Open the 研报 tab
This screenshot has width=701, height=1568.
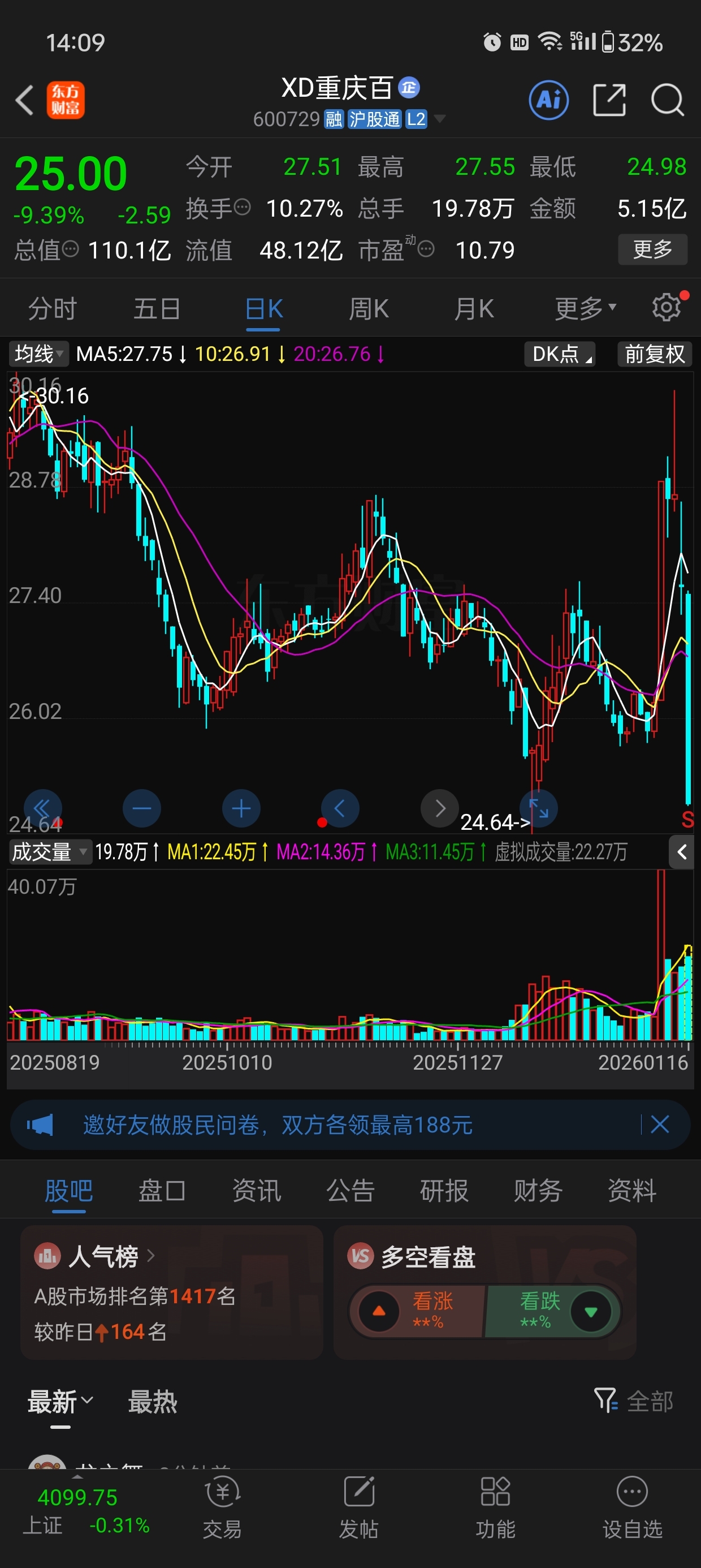coord(444,1190)
